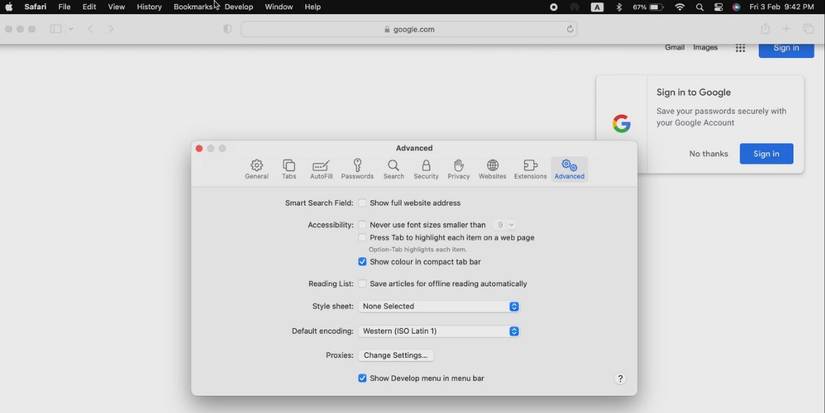Reload the page in address bar
This screenshot has width=825, height=413.
pos(570,29)
